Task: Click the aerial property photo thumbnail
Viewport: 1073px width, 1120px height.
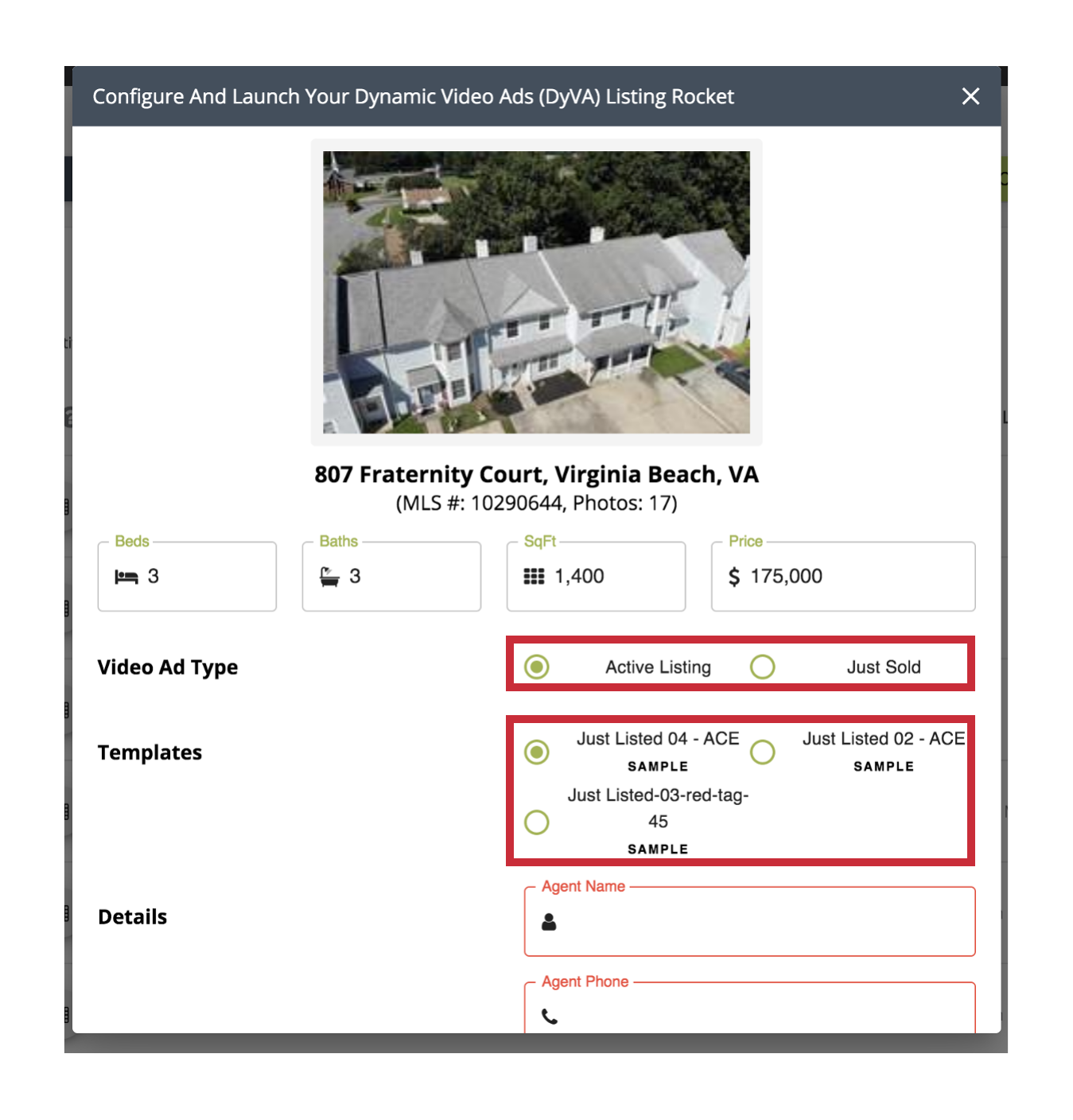Action: (x=536, y=292)
